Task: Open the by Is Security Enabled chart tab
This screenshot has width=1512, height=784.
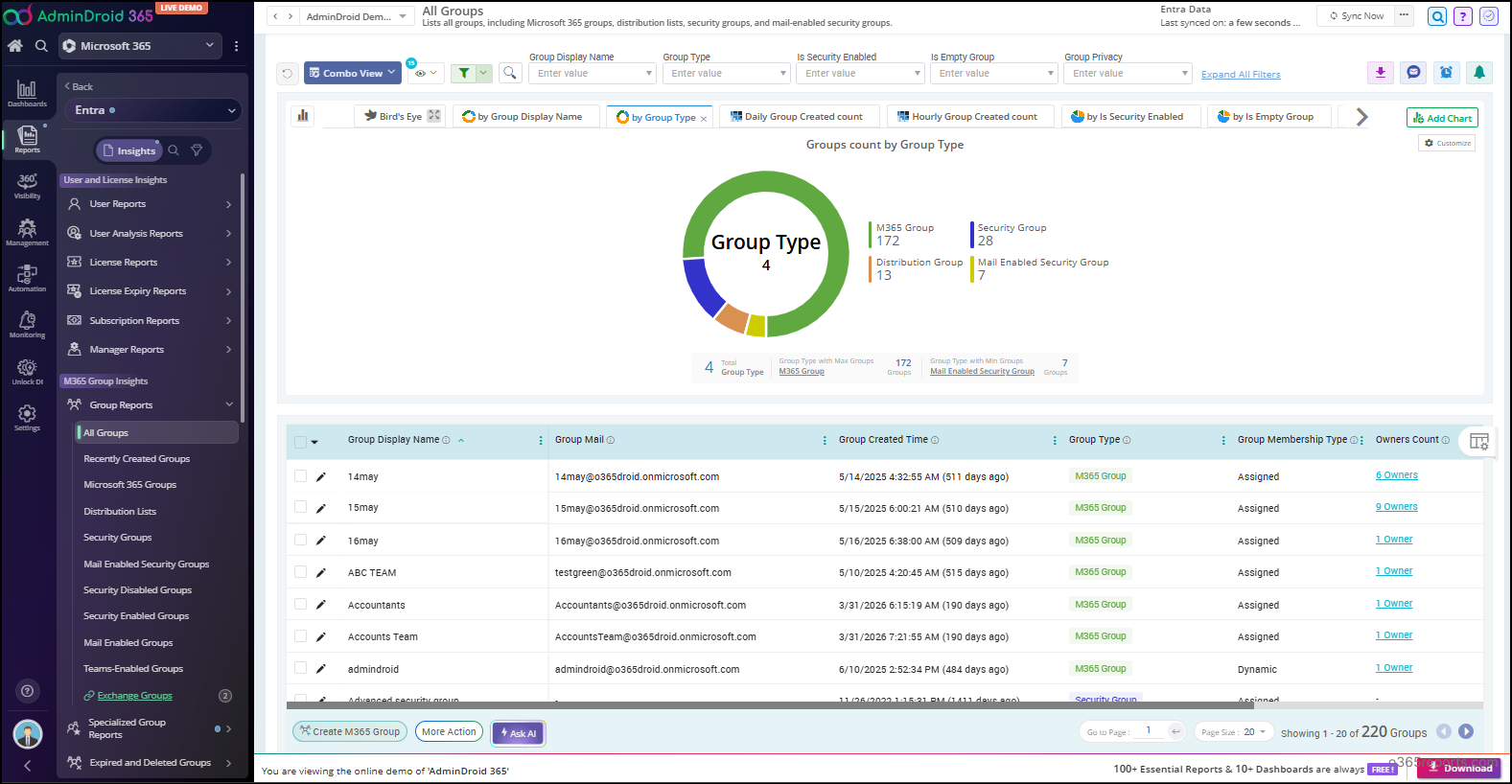Action: point(1130,117)
